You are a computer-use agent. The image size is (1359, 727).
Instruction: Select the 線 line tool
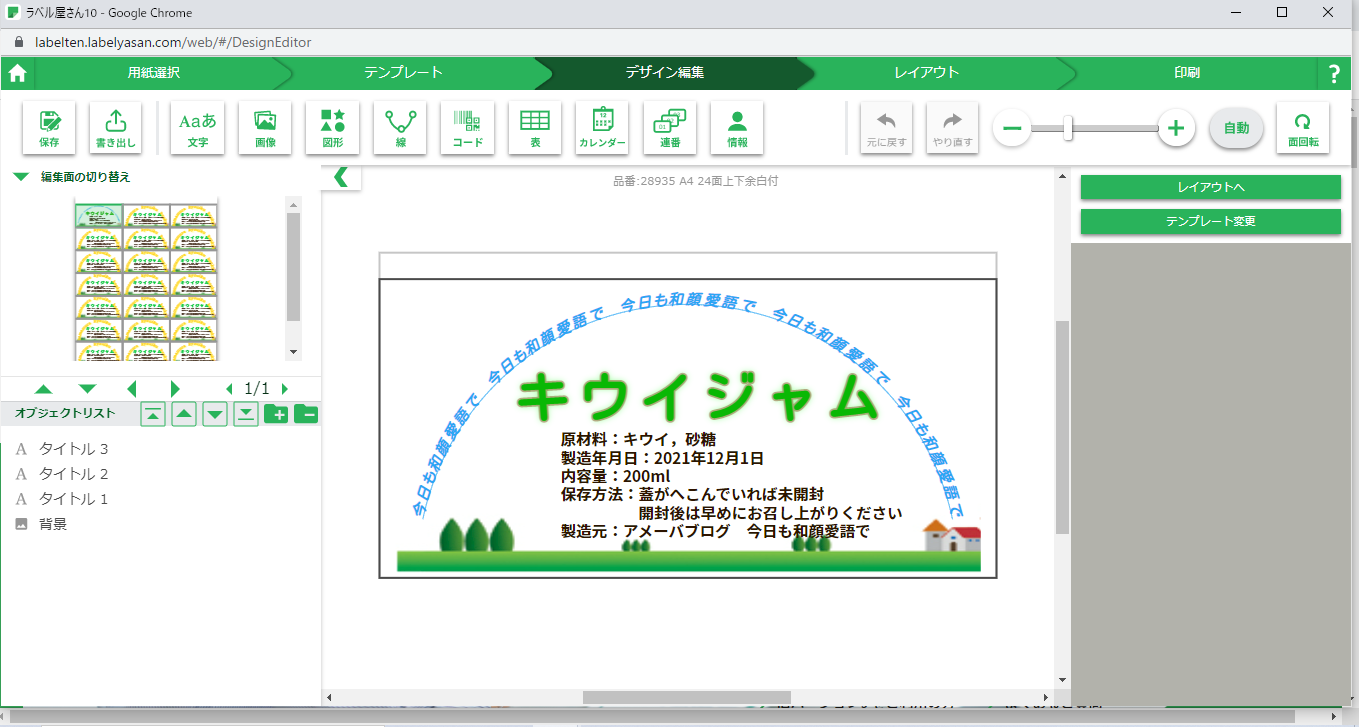pos(400,128)
